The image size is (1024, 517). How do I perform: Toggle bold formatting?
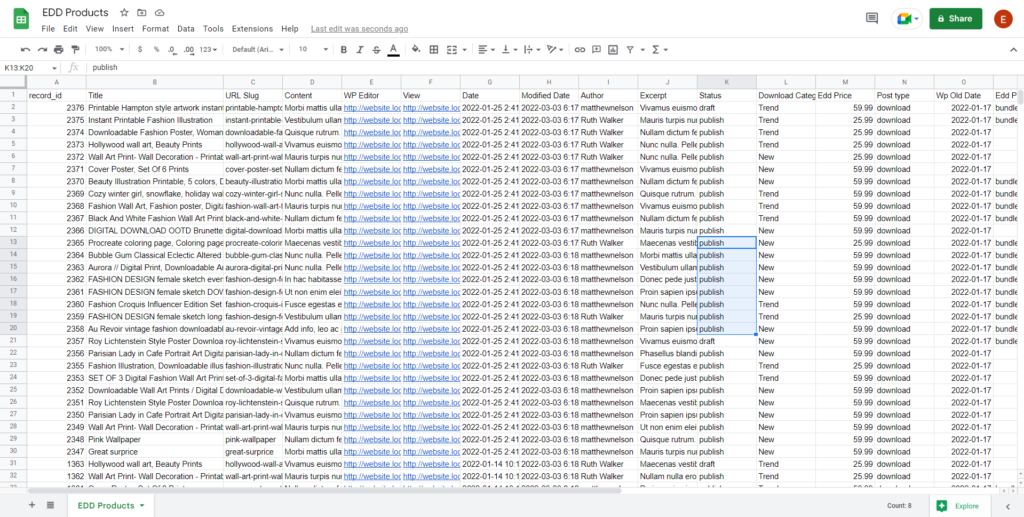coord(344,50)
